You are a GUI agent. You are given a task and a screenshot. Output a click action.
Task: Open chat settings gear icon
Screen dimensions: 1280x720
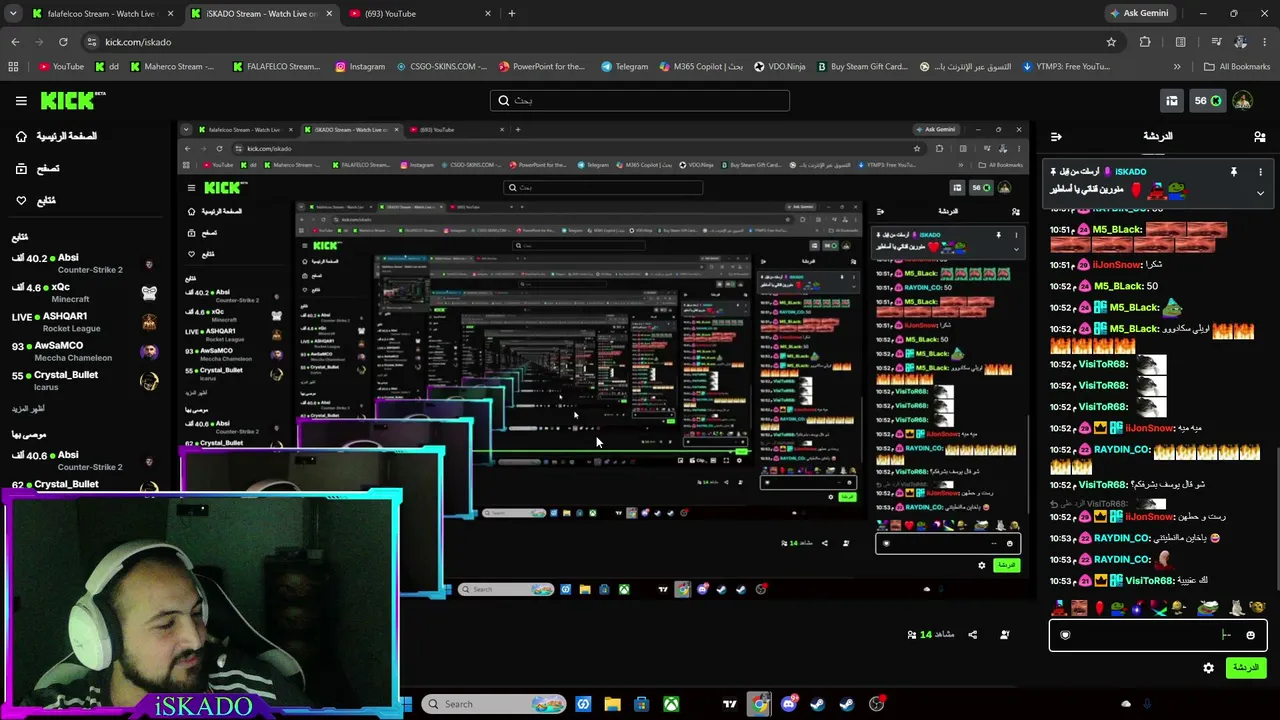coord(1208,668)
